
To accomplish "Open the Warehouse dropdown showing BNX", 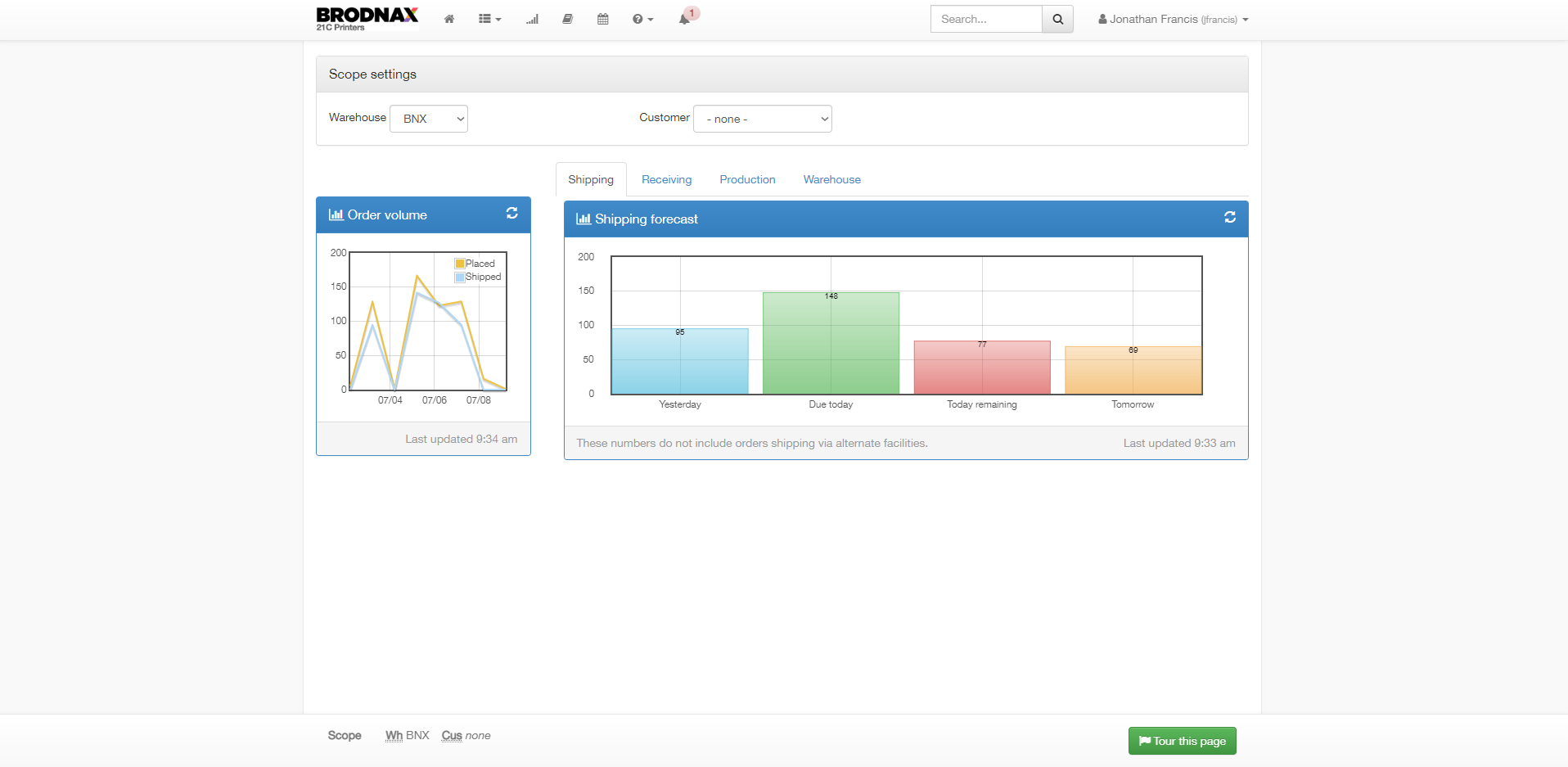I will 429,119.
